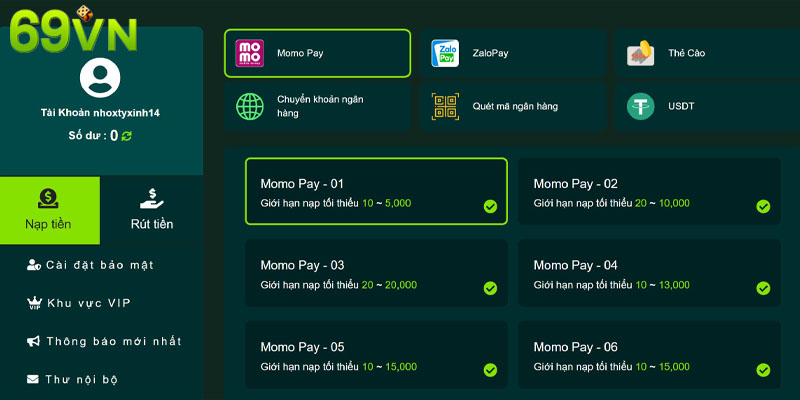Open Thông báo mới nhất
This screenshot has width=800, height=400.
[104, 341]
